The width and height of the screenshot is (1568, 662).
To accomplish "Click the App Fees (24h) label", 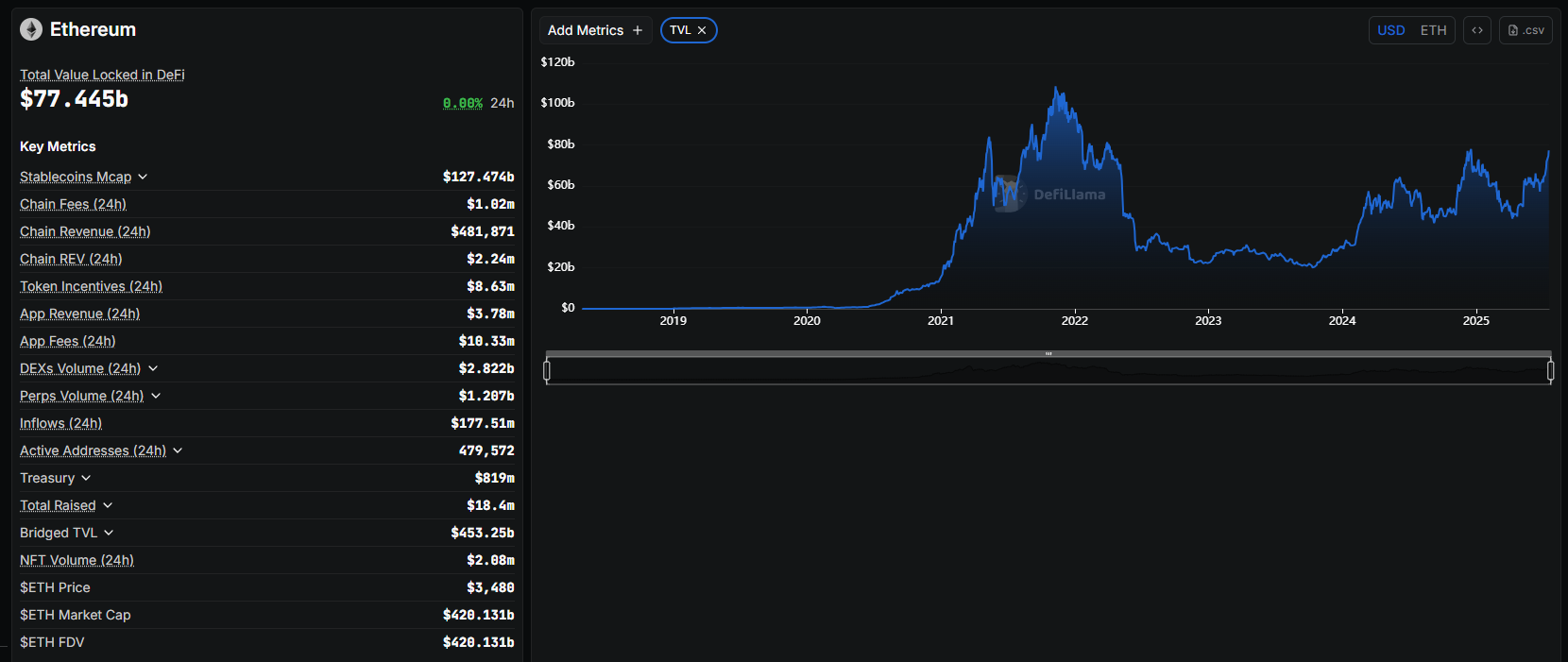I will click(67, 341).
